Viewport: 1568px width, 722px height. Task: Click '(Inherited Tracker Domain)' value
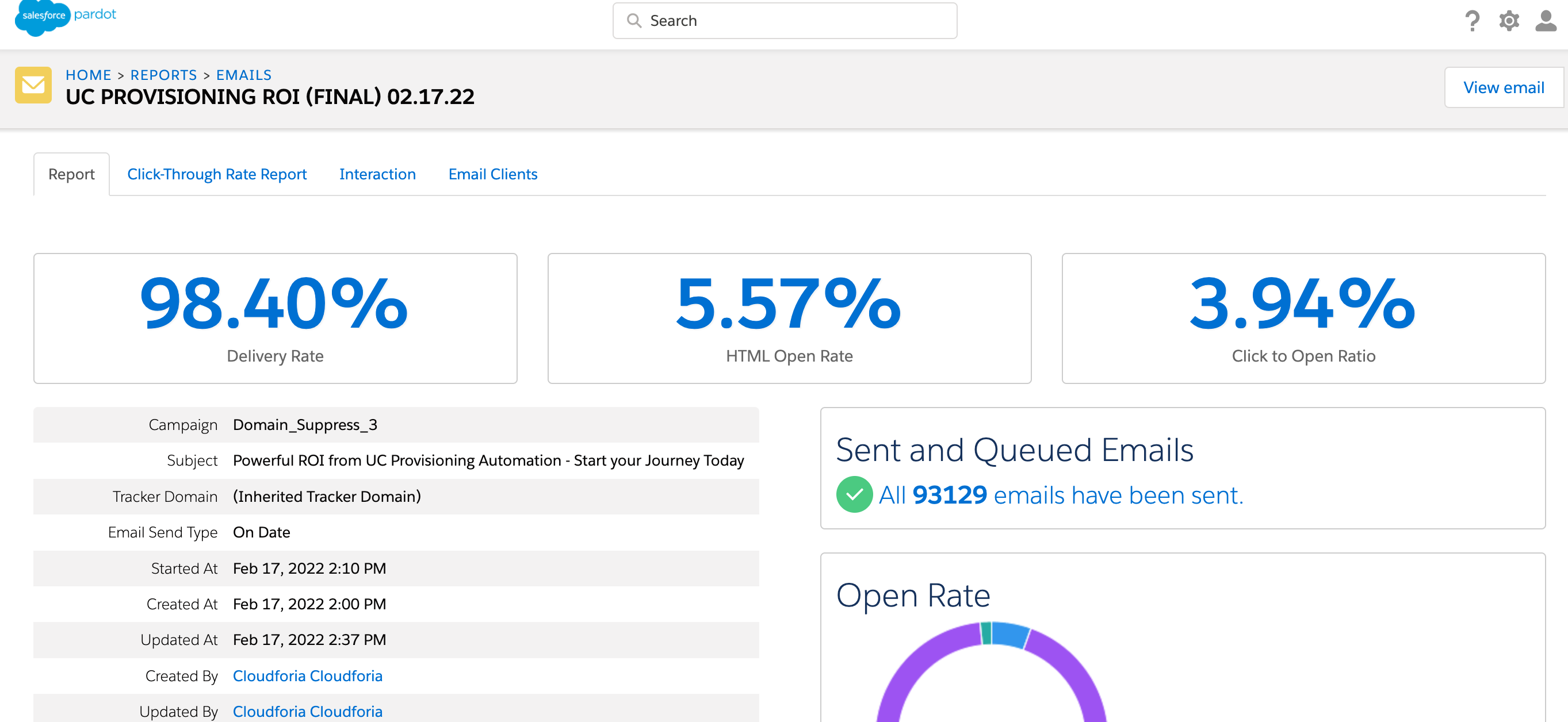pyautogui.click(x=327, y=496)
